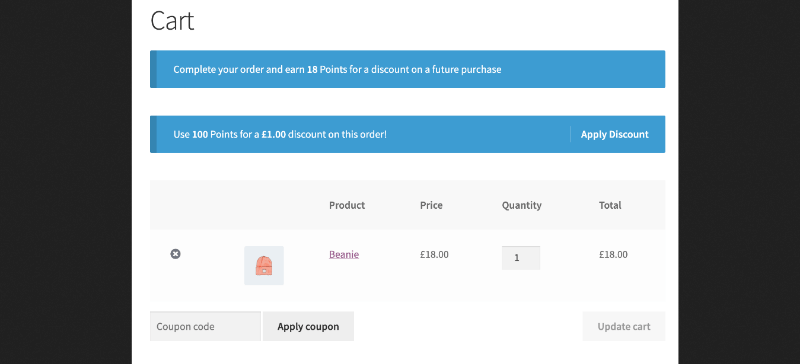Click the bold £1.00 discount amount
Viewport: 800px width, 364px height.
pos(273,134)
